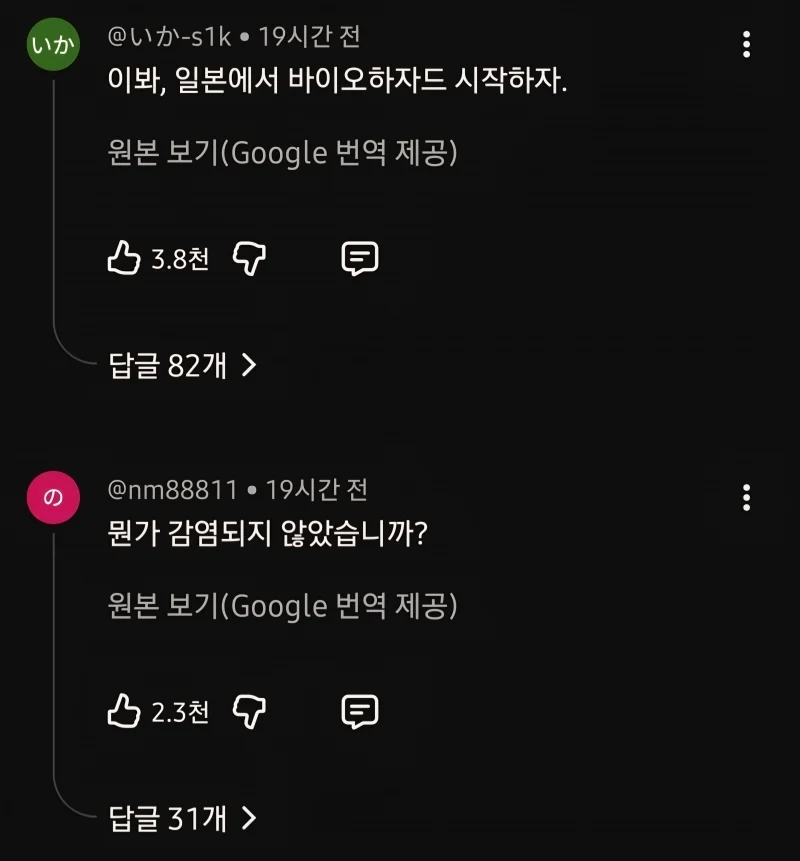Expand the 31 replies thread

(x=168, y=819)
